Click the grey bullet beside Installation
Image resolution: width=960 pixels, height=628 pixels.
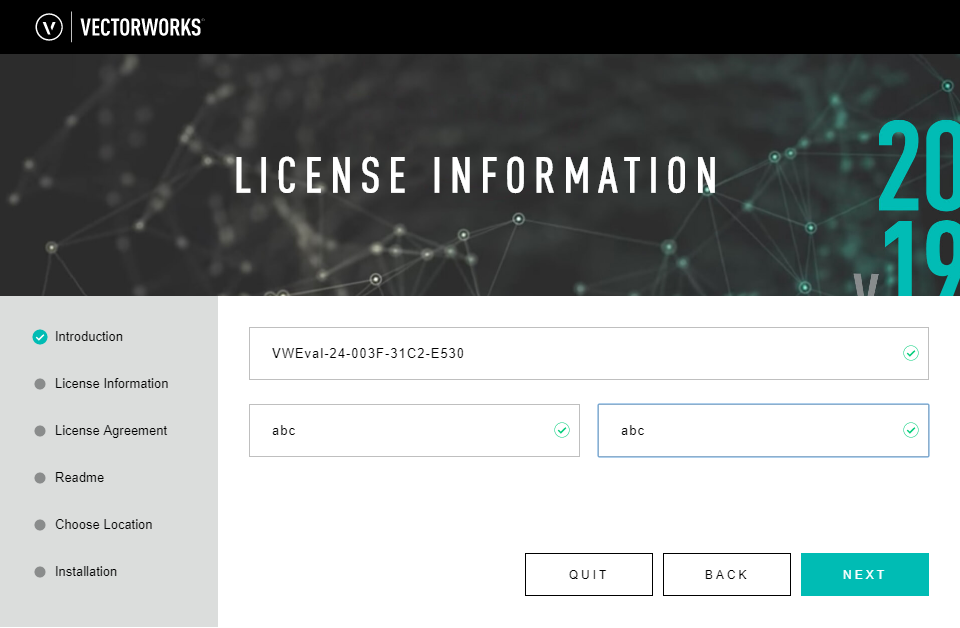[40, 572]
